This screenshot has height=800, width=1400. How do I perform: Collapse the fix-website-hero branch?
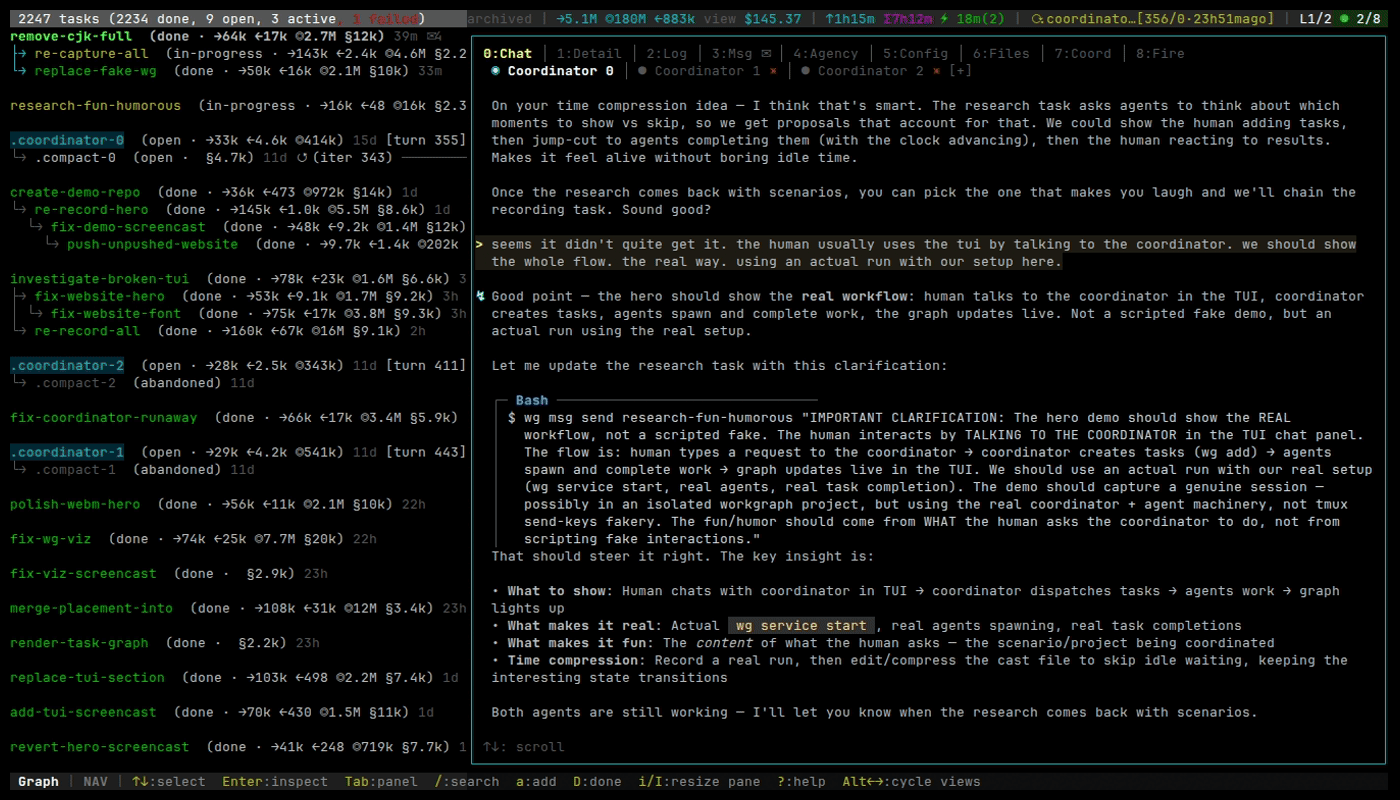tap(21, 296)
